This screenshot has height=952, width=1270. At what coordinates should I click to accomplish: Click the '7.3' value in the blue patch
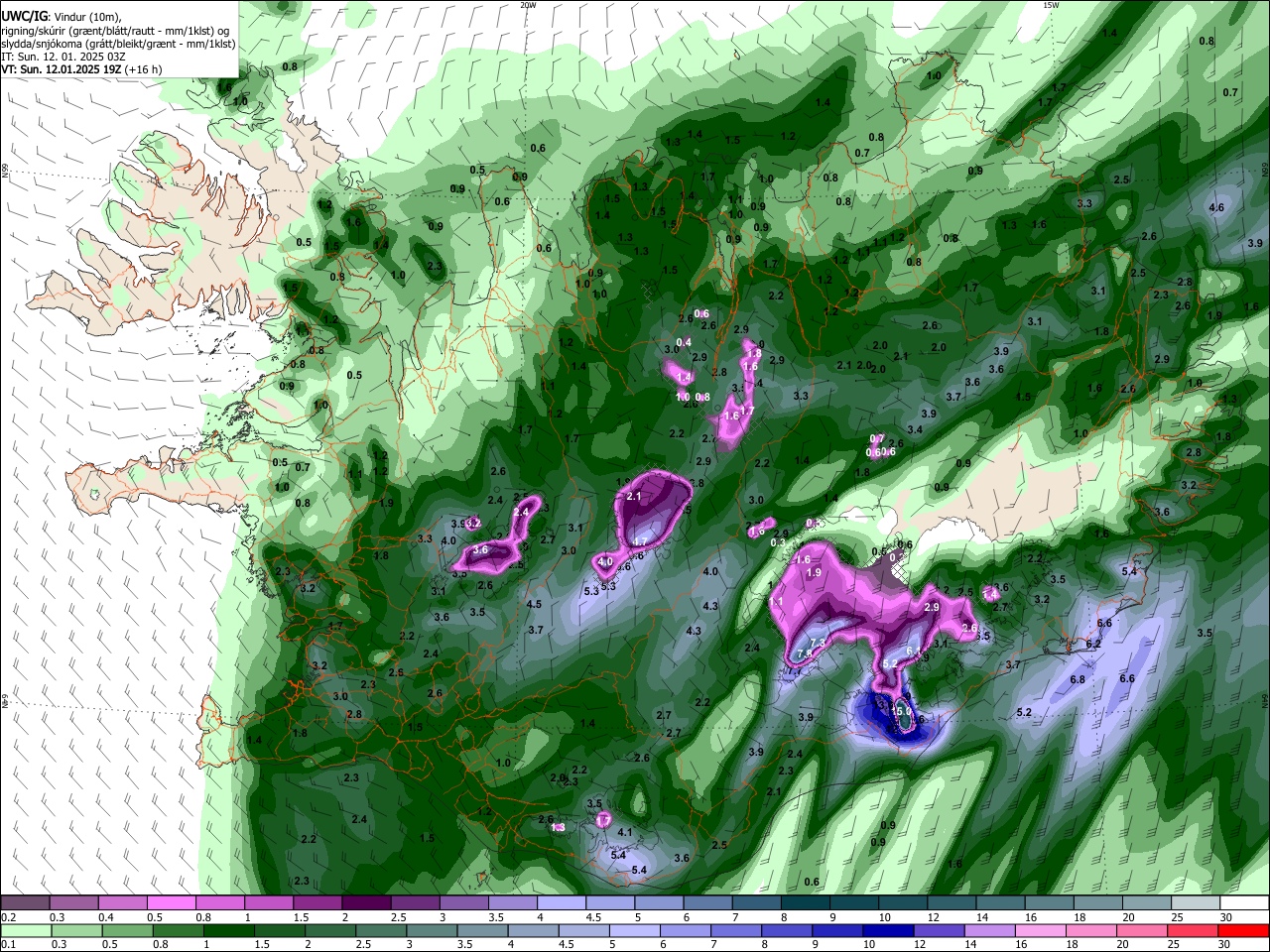click(818, 643)
